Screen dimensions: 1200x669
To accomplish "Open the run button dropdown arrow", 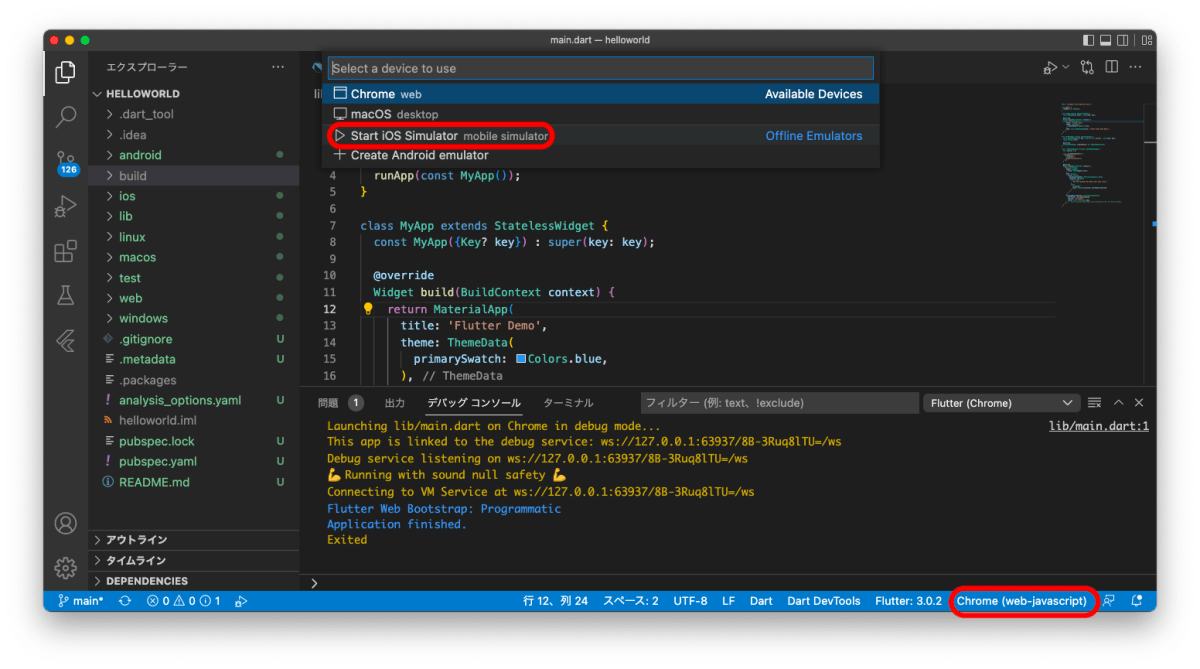I will click(x=1065, y=68).
